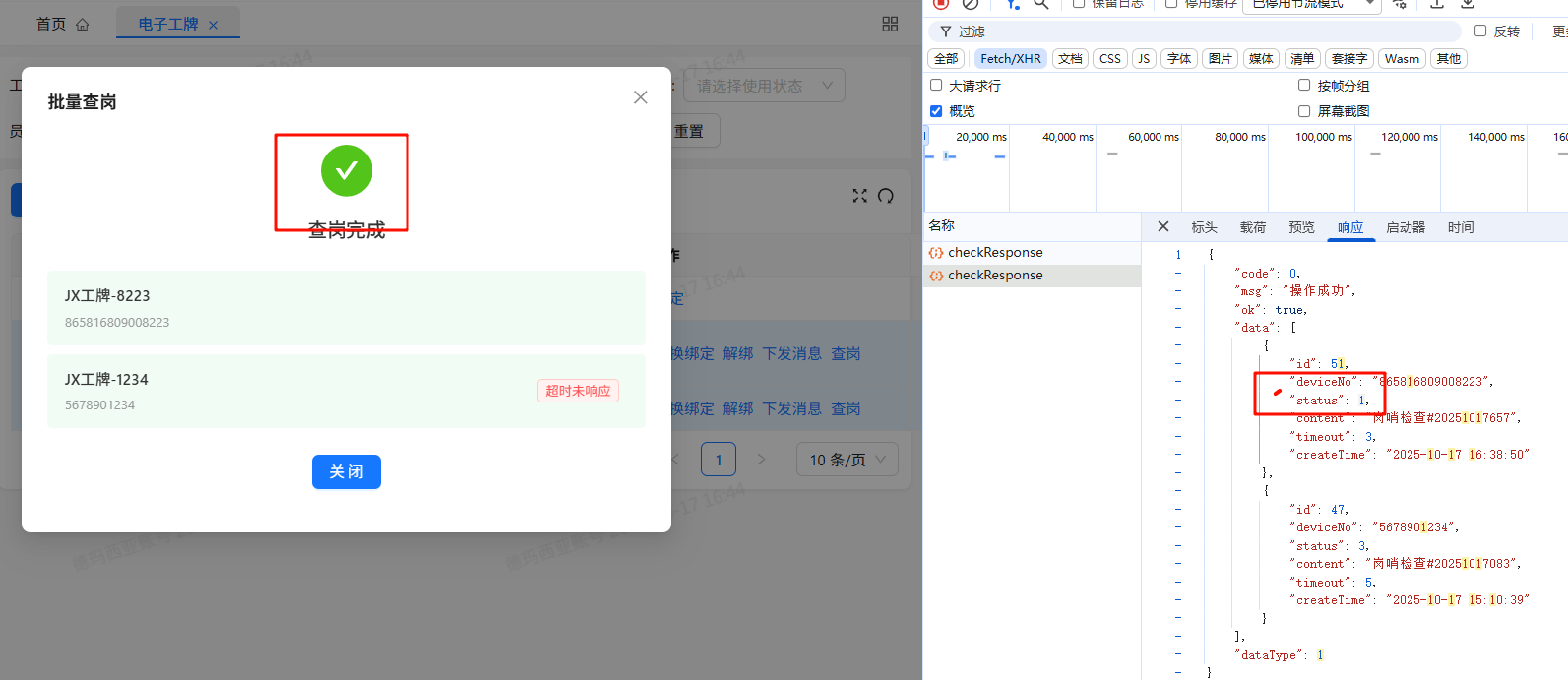Open the 预览 details tab

(1301, 227)
